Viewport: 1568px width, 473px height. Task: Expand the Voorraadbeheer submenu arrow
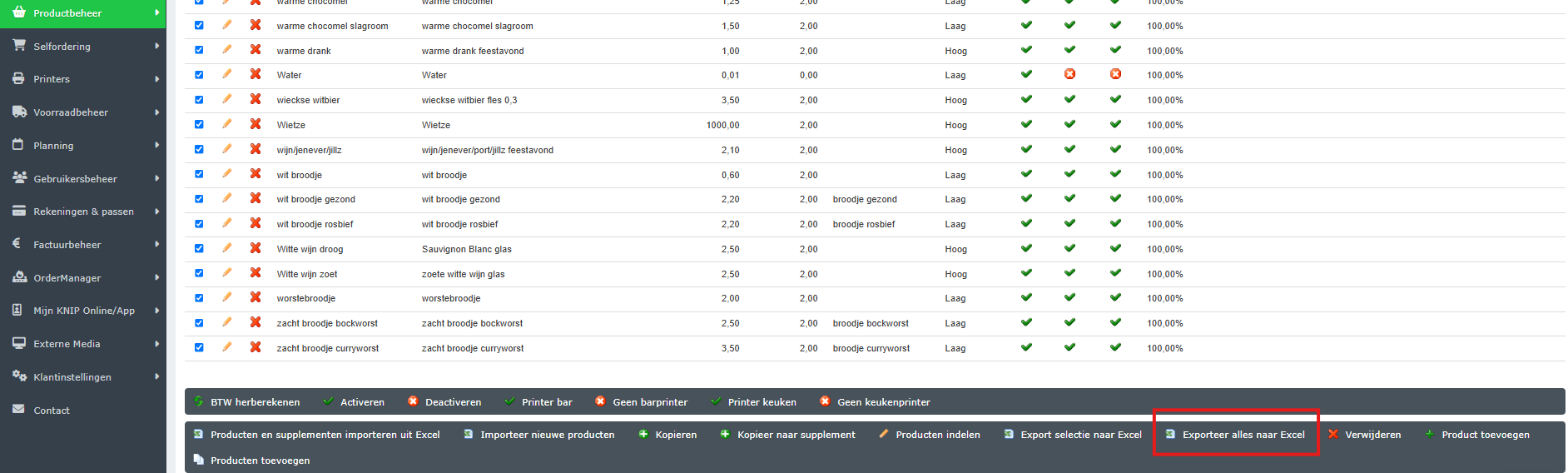(x=156, y=112)
